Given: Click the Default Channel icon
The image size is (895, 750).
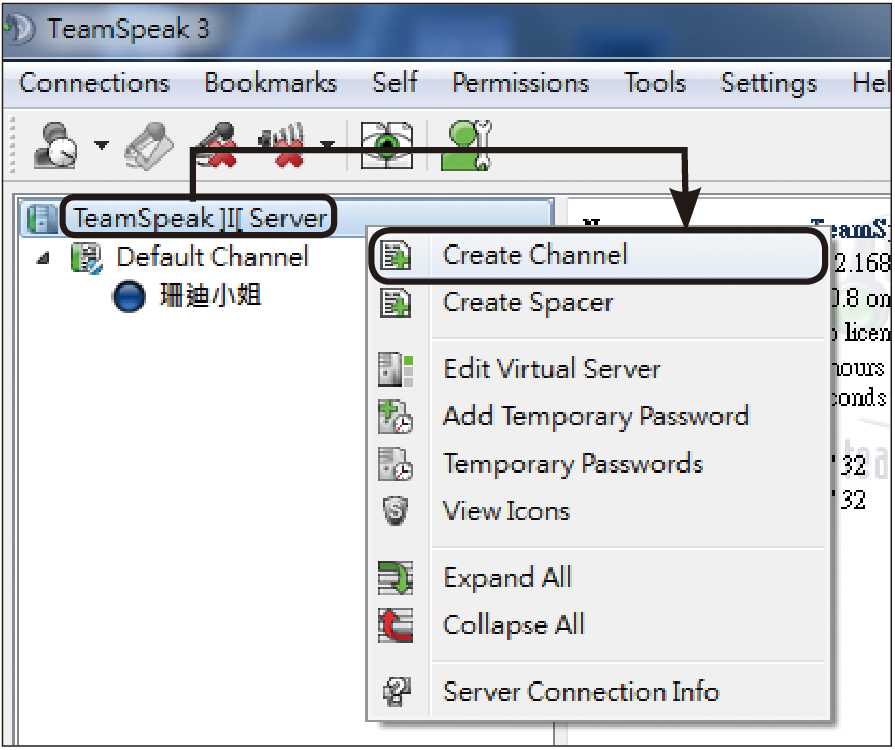Looking at the screenshot, I should [86, 257].
